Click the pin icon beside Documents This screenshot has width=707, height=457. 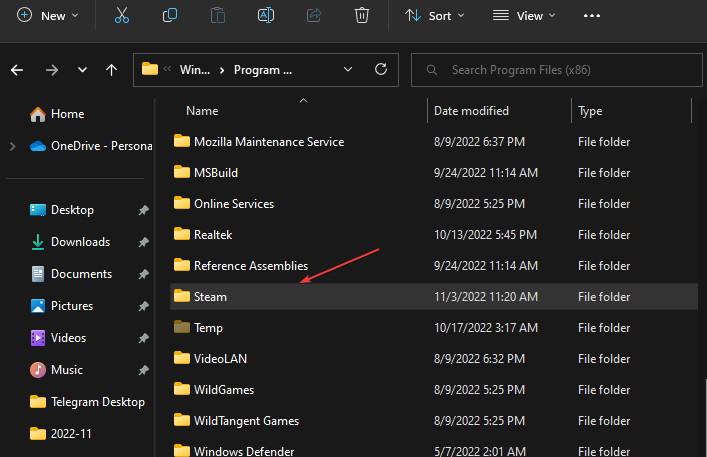(143, 274)
